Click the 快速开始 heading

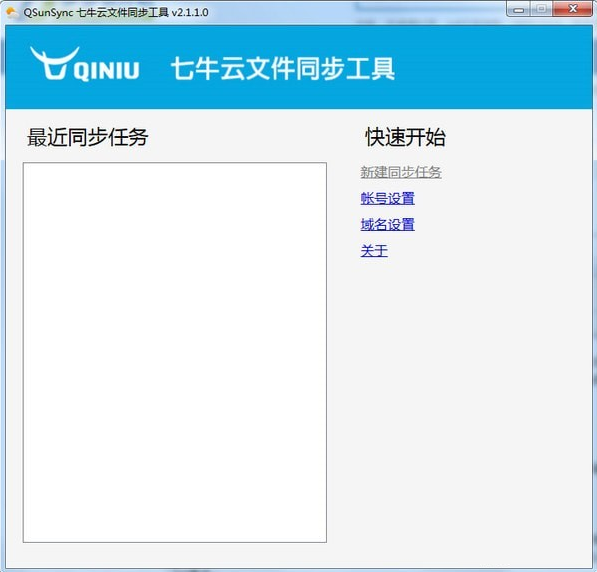(405, 137)
